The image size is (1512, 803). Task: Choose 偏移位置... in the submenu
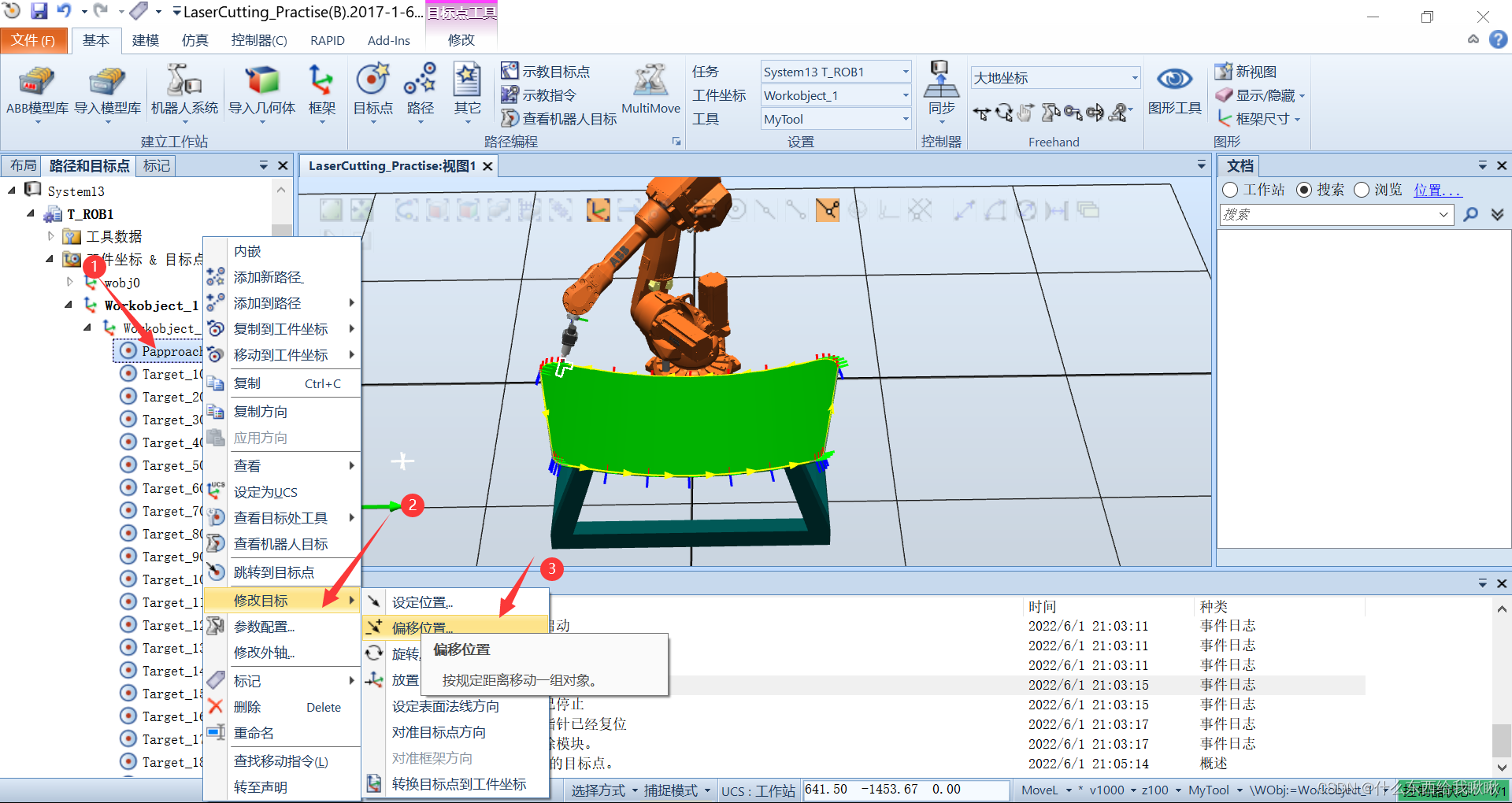(455, 627)
